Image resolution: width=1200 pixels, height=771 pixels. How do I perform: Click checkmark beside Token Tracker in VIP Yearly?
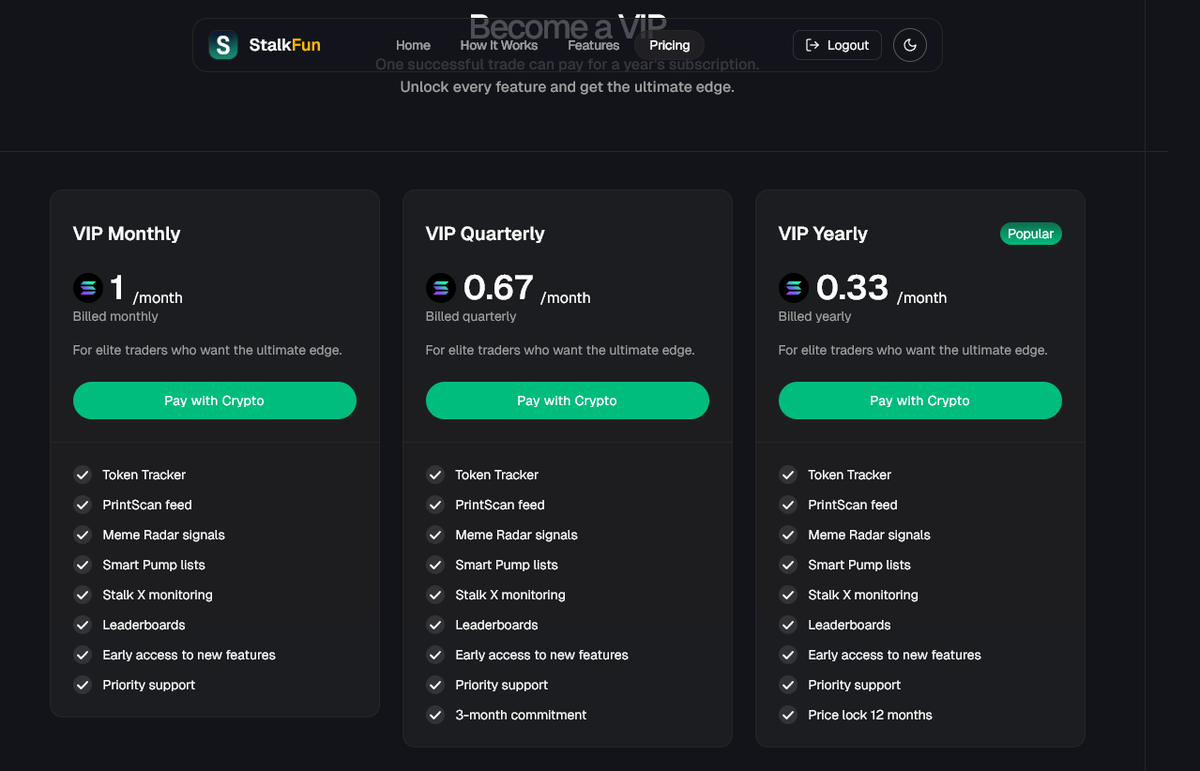(788, 475)
